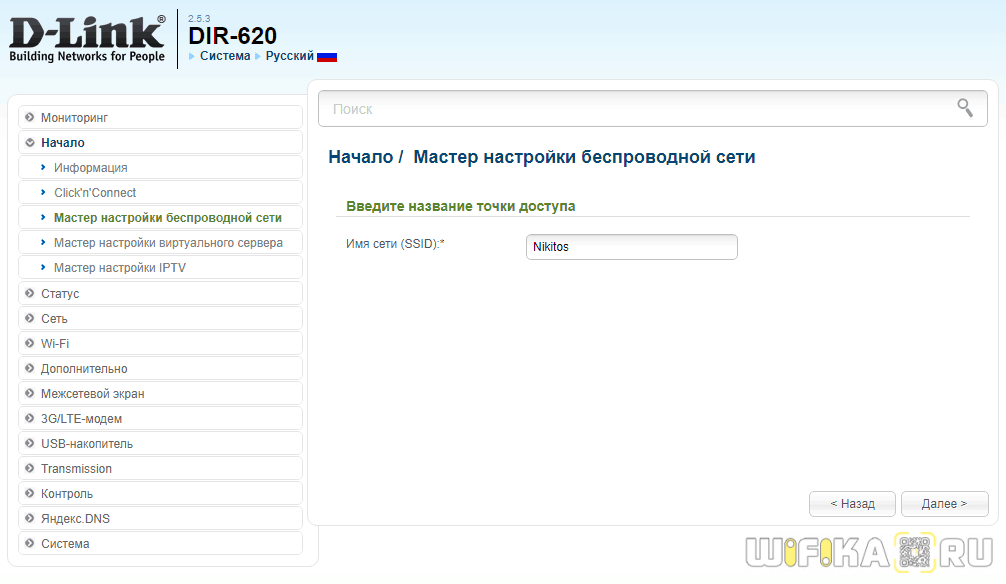The width and height of the screenshot is (1006, 584).
Task: Select the Начало menu item
Action: pyautogui.click(x=160, y=142)
